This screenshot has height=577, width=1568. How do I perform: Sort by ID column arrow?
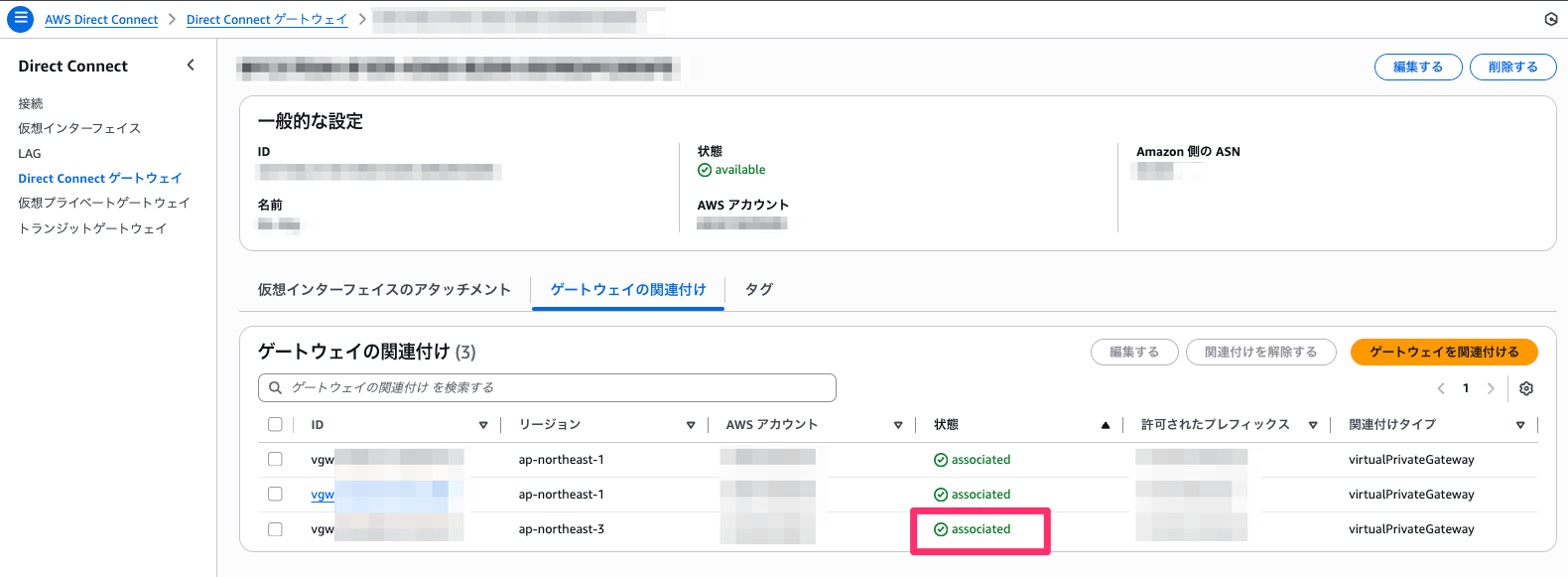(x=483, y=425)
